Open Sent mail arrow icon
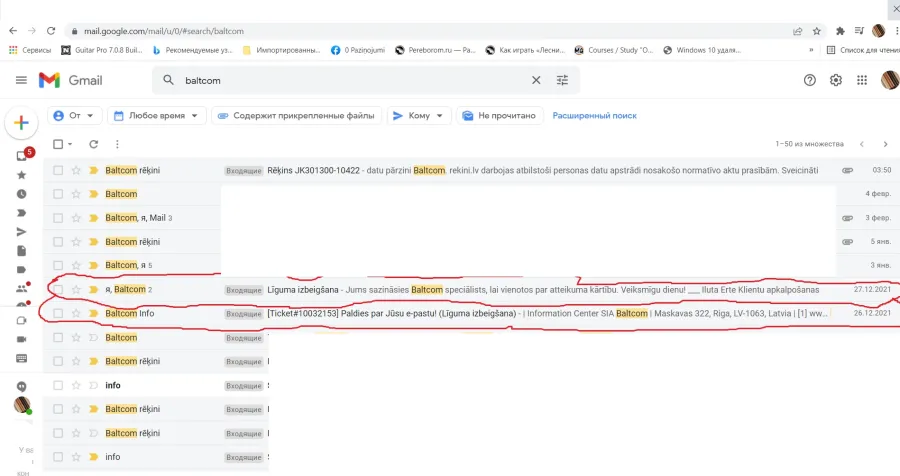 (21, 232)
